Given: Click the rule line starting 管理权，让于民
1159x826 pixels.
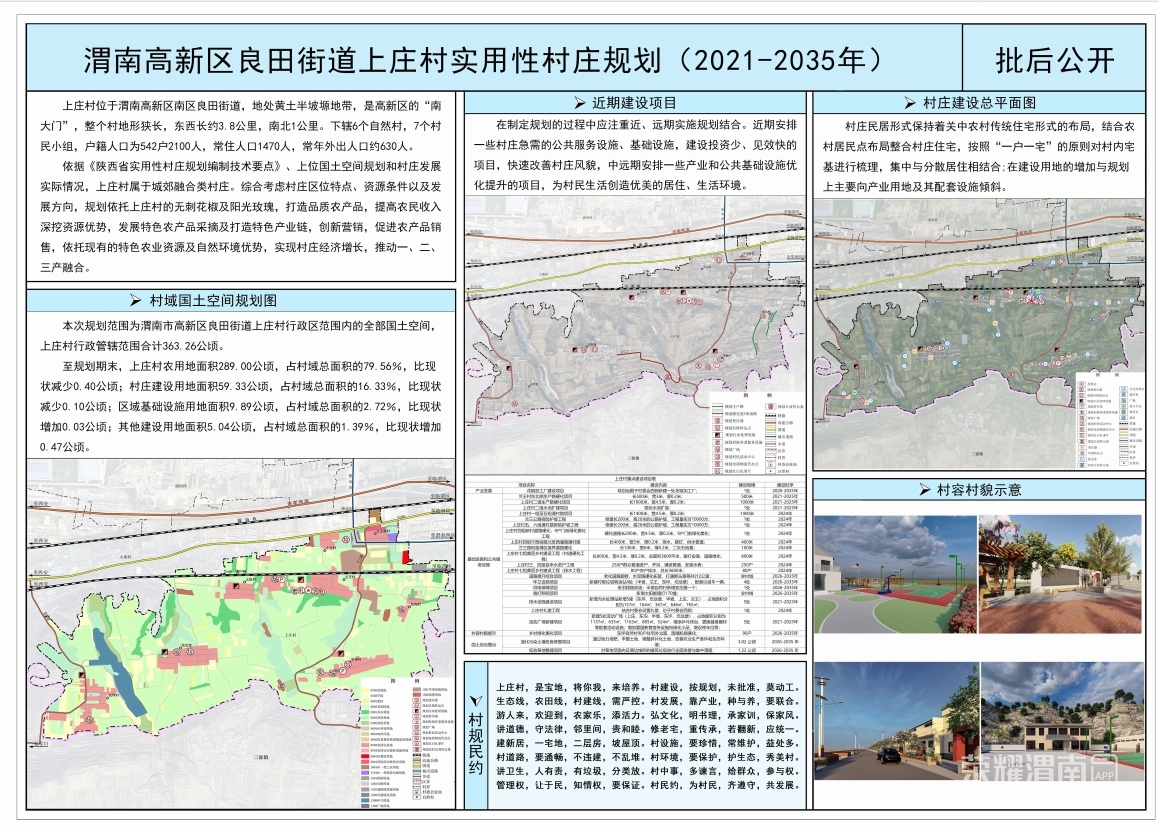Looking at the screenshot, I should pyautogui.click(x=648, y=786).
